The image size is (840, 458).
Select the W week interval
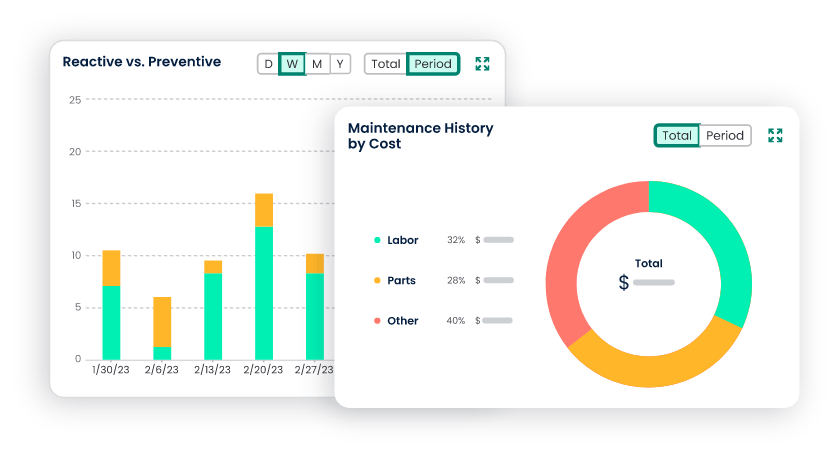pyautogui.click(x=292, y=64)
